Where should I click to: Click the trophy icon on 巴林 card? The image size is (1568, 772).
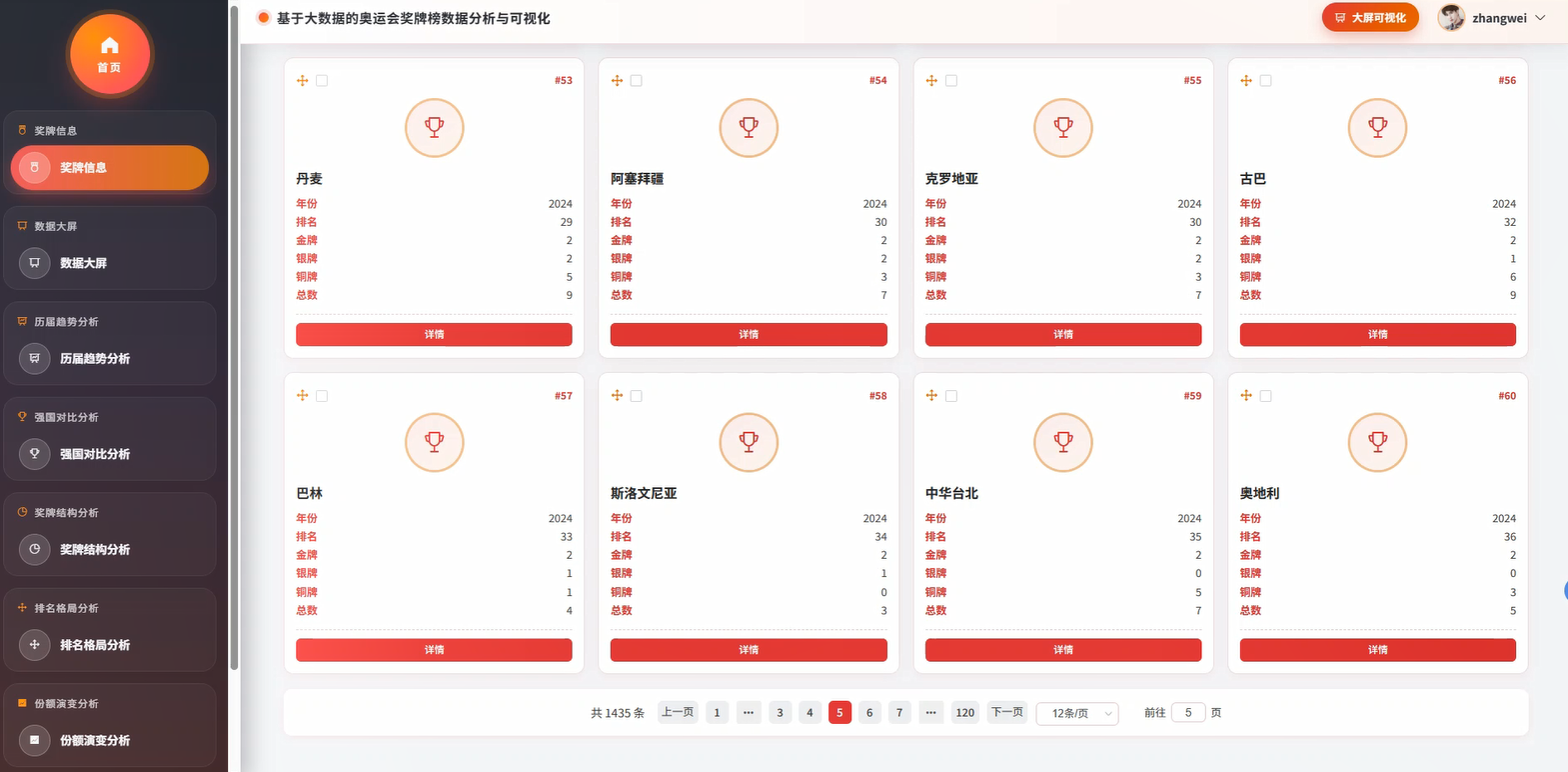[434, 442]
